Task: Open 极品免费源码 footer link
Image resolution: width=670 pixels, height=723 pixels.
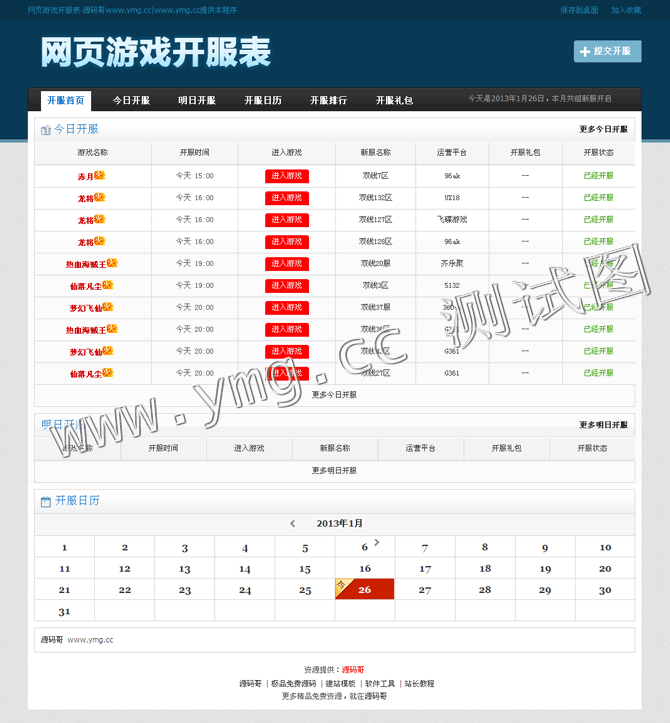Action: point(294,683)
